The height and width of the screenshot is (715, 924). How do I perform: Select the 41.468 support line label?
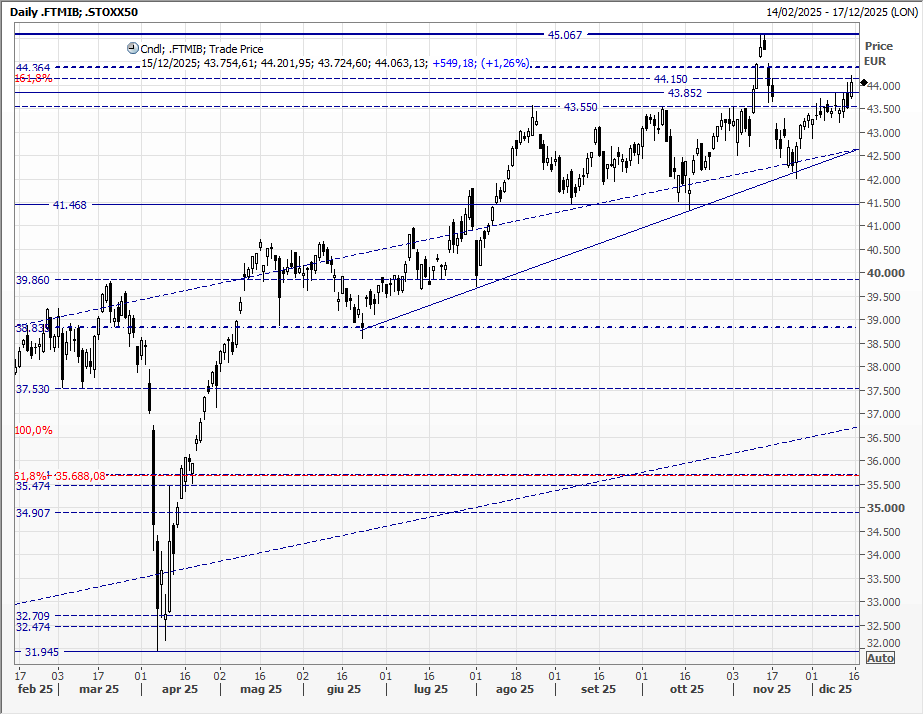pos(69,205)
